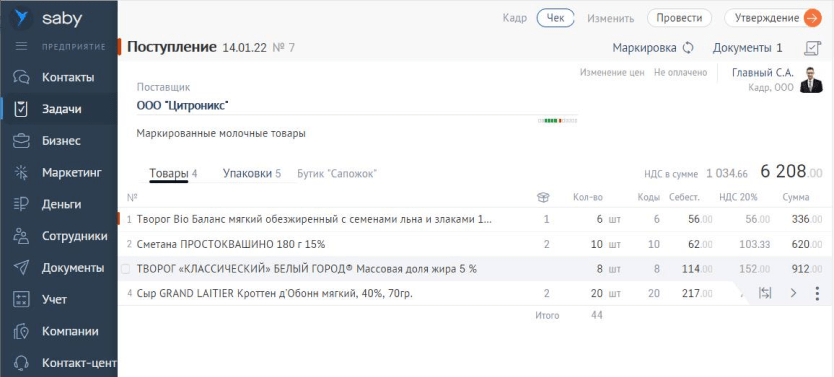Click the Себест. column header
The image size is (834, 377).
point(684,197)
